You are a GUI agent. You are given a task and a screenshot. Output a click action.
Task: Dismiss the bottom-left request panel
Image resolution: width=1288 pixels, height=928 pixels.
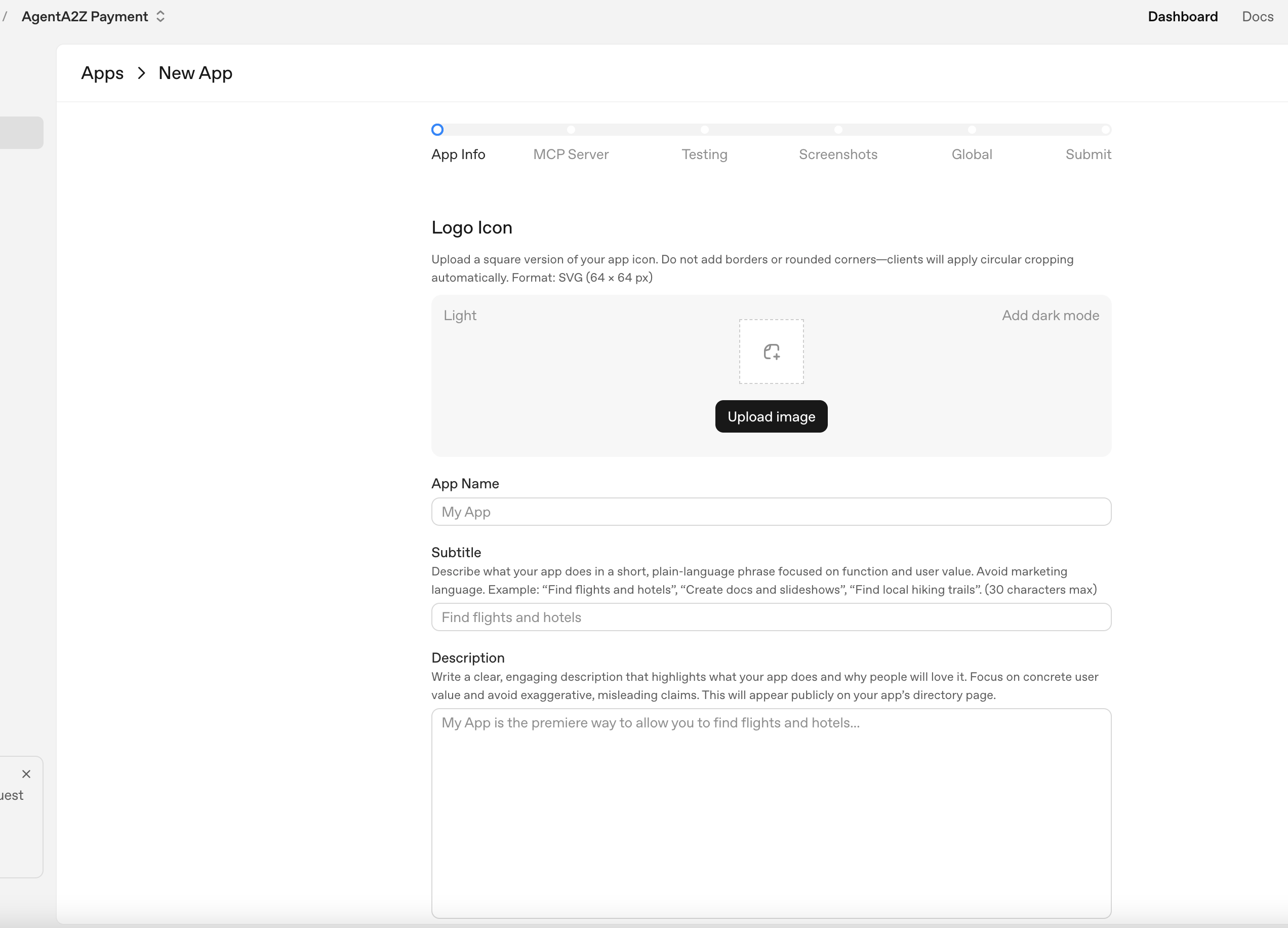tap(27, 774)
